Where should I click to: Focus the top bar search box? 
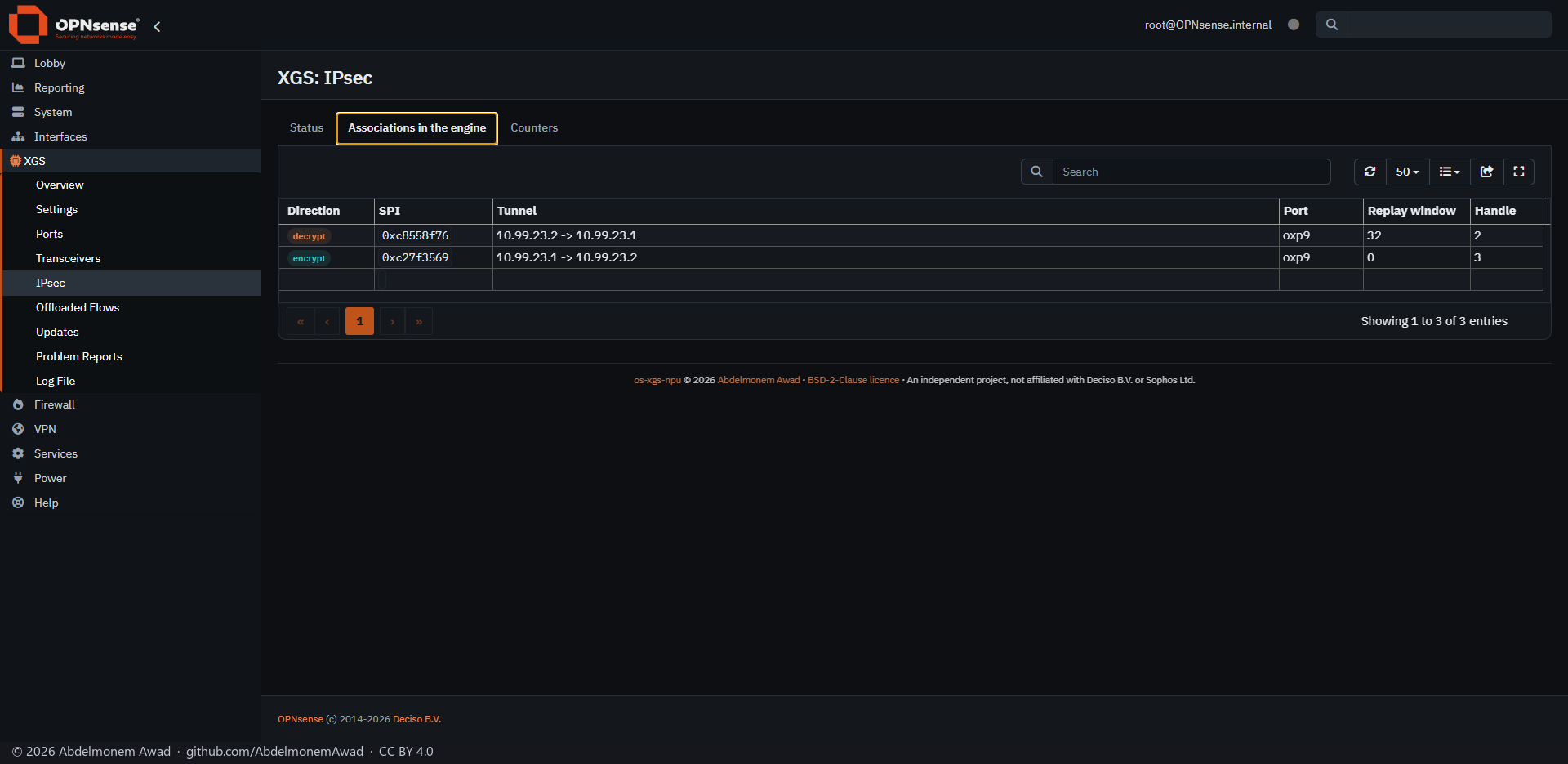pos(1433,25)
